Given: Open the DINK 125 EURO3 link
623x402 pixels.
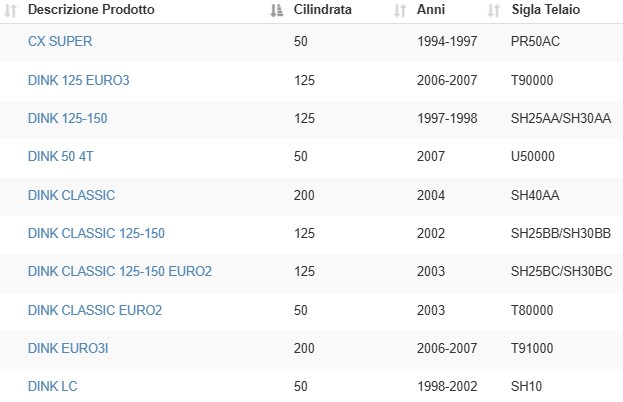Looking at the screenshot, I should coord(79,80).
